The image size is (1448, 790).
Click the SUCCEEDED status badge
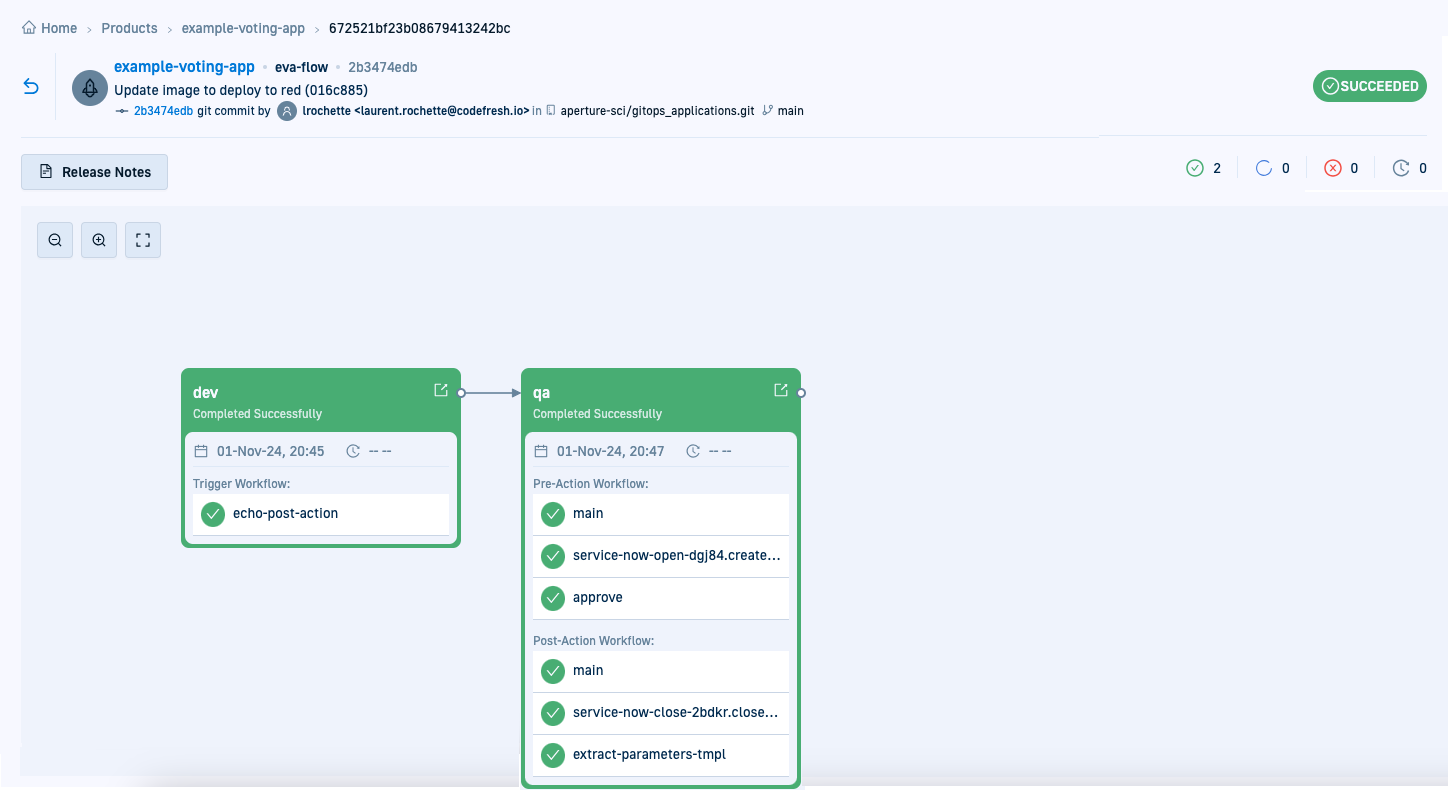(x=1369, y=86)
